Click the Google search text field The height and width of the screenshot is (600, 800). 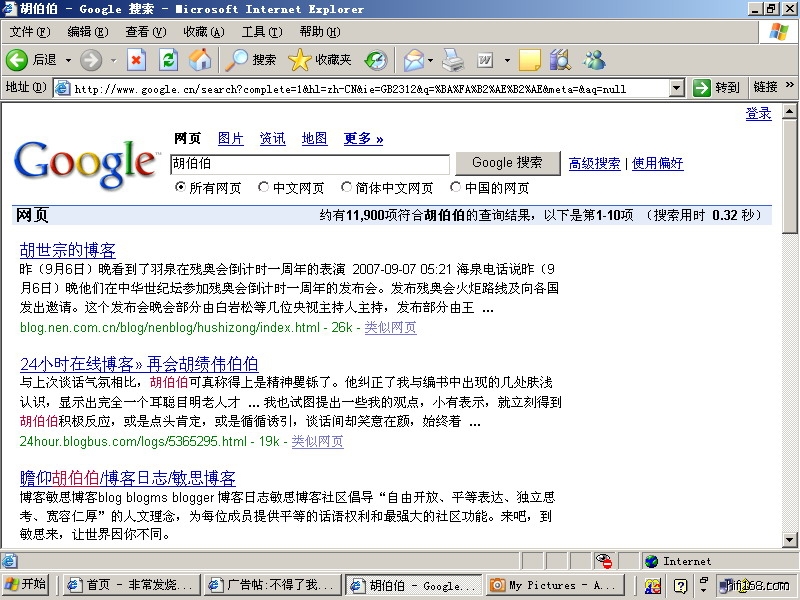pos(309,163)
